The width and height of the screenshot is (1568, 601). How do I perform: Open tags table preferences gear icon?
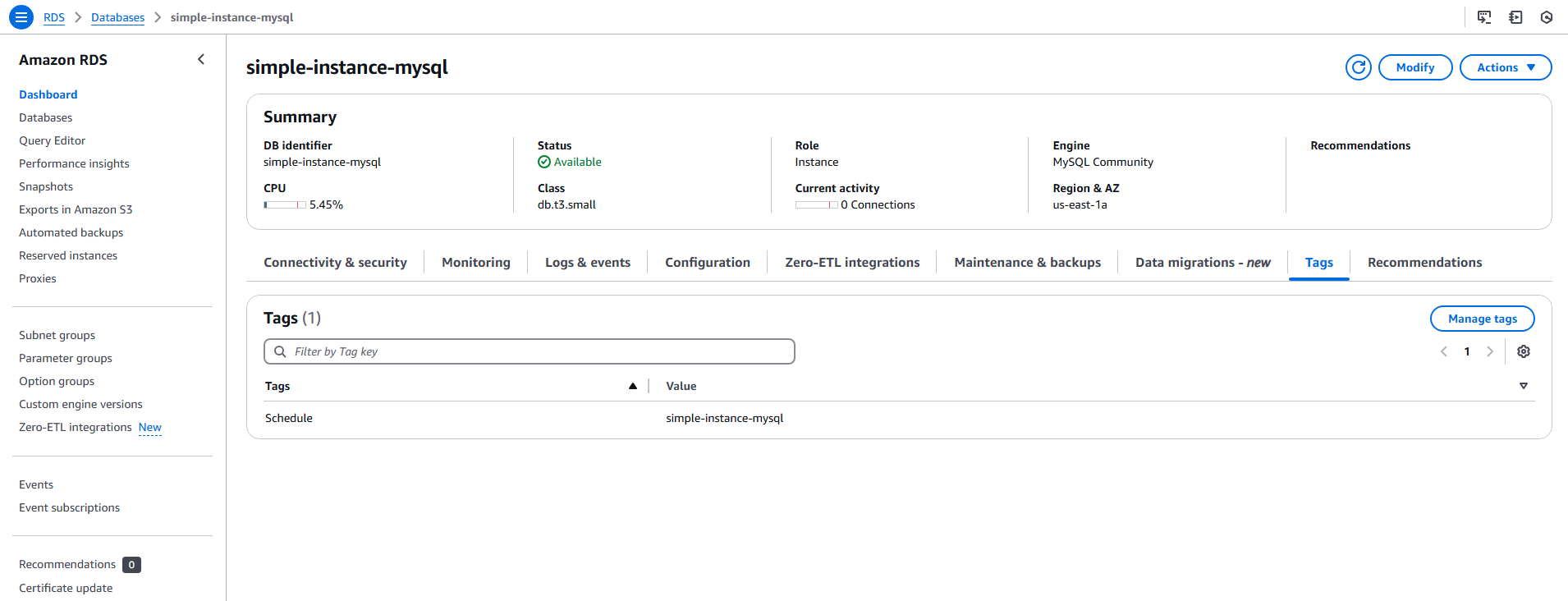(1524, 351)
